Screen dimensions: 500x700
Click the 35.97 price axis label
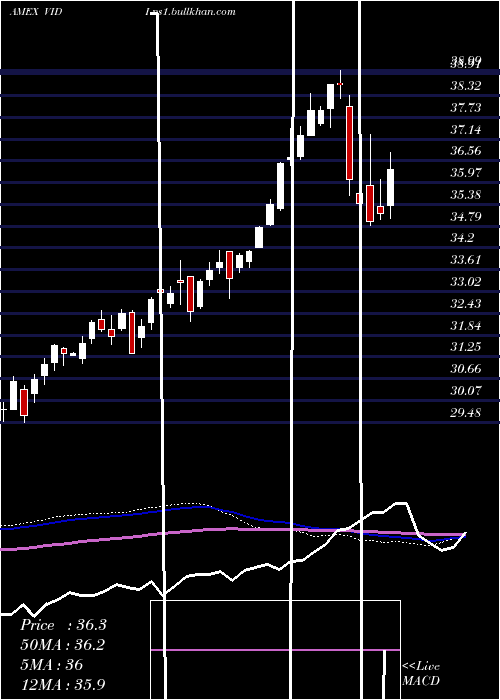pyautogui.click(x=466, y=173)
